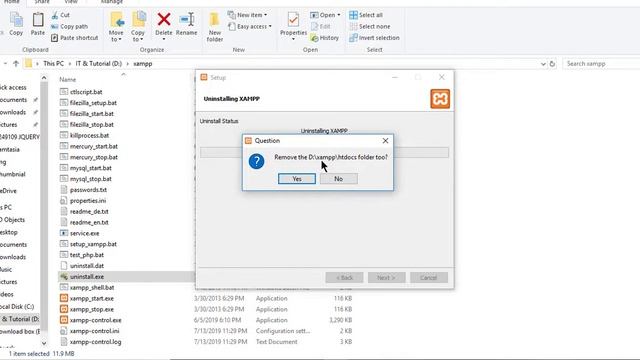The height and width of the screenshot is (360, 640).
Task: Select xampp_shell.bat file
Action: 92,287
